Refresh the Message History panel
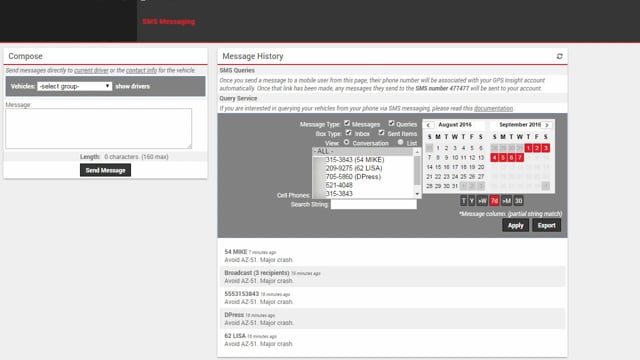Viewport: 640px width, 360px height. 559,56
